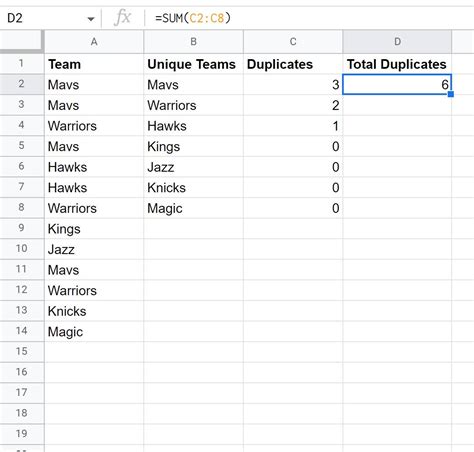Open the name box dropdown arrow
This screenshot has width=474, height=452.
91,19
